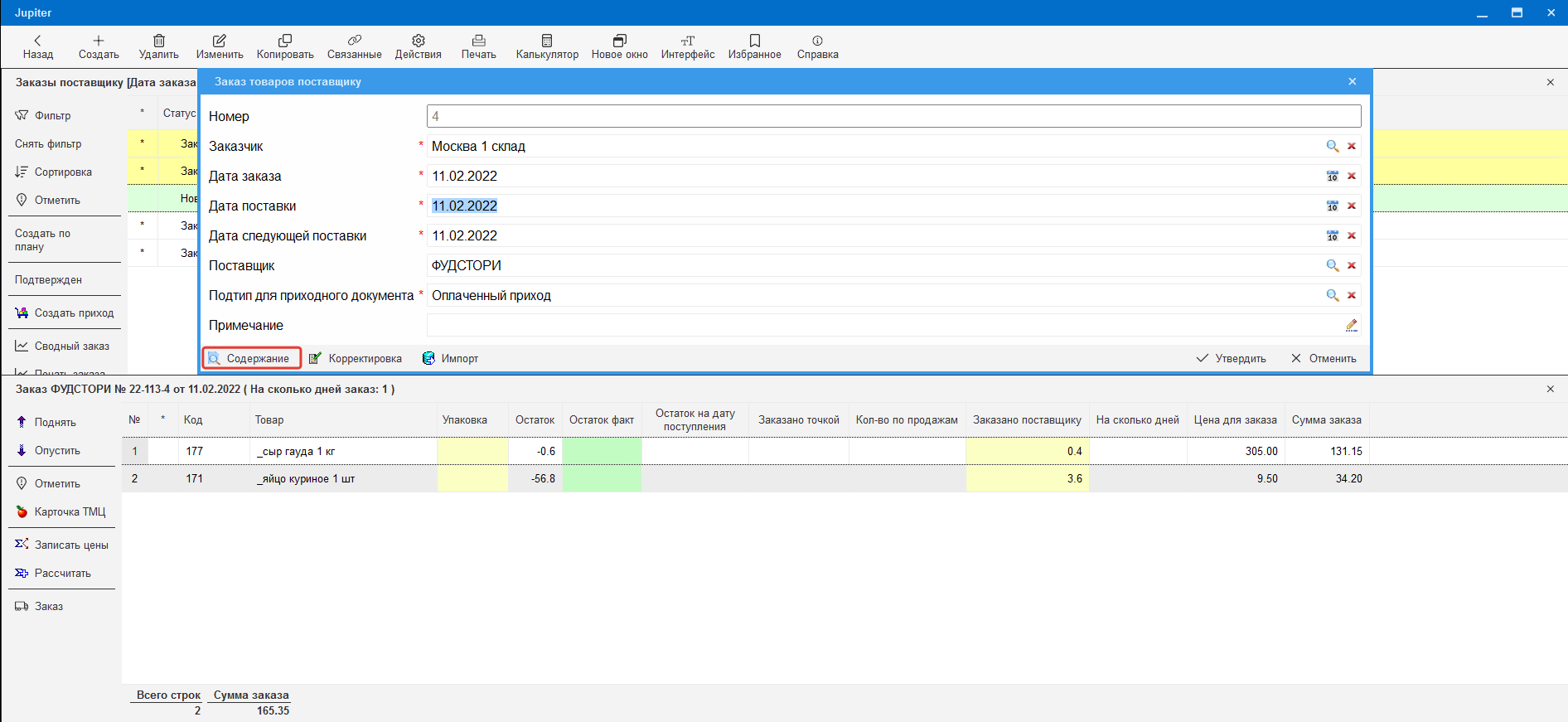1568x722 pixels.
Task: Click Отметить in the upper sidebar
Action: pos(48,200)
